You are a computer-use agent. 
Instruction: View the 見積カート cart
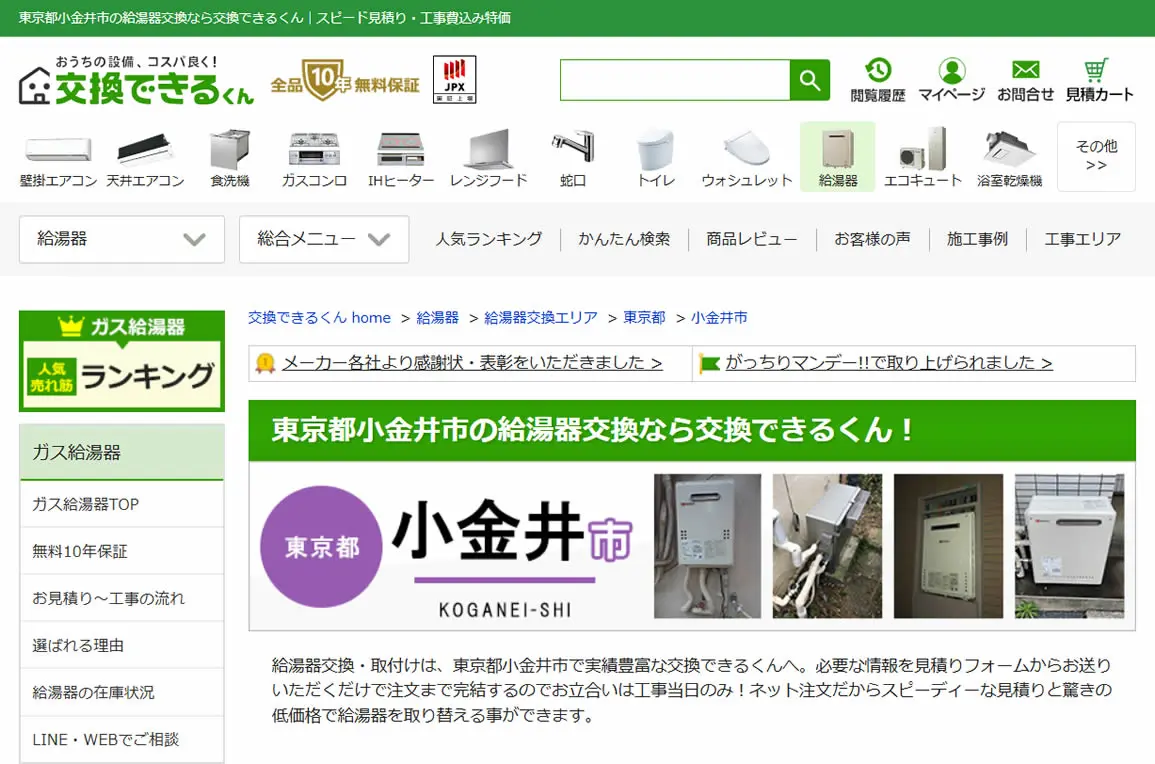[1099, 80]
